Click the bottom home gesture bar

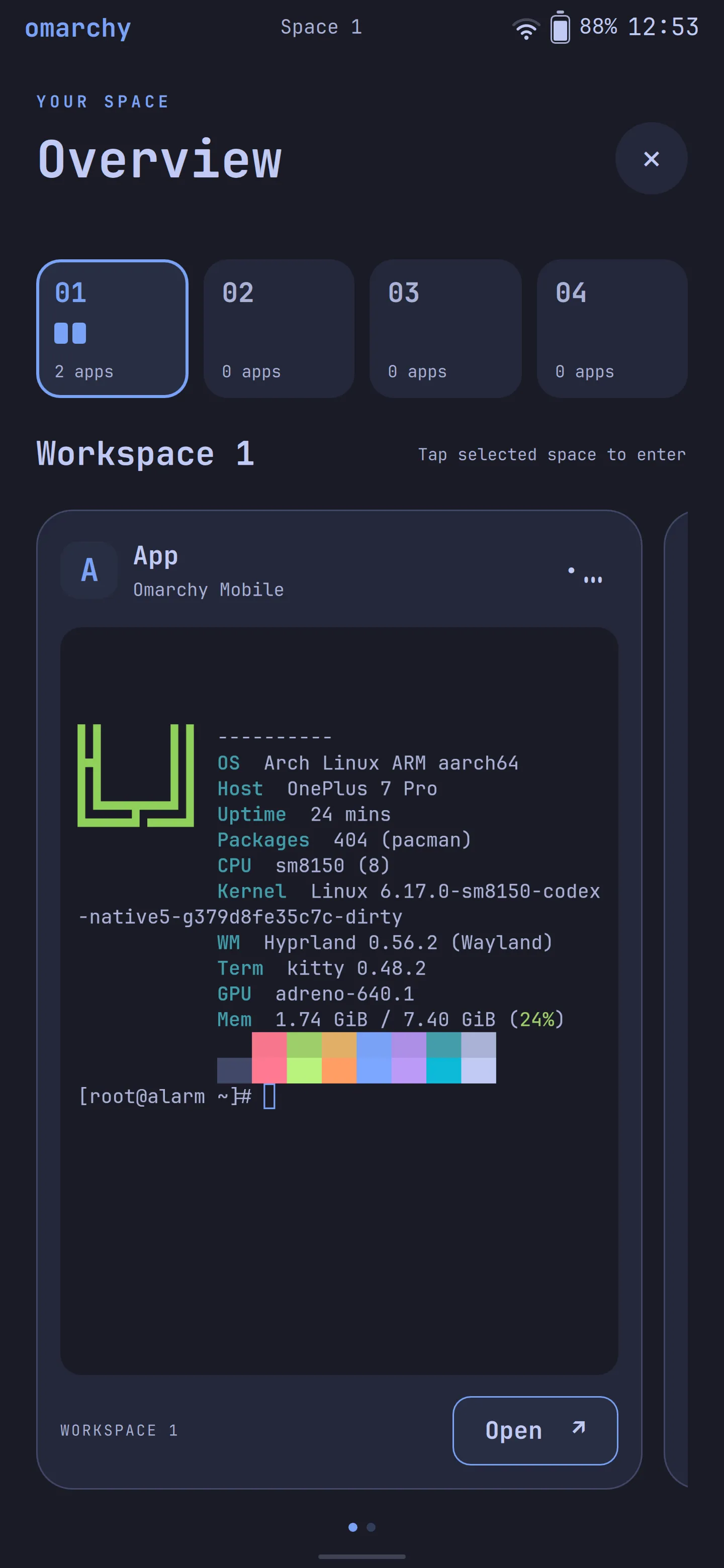[361, 1556]
